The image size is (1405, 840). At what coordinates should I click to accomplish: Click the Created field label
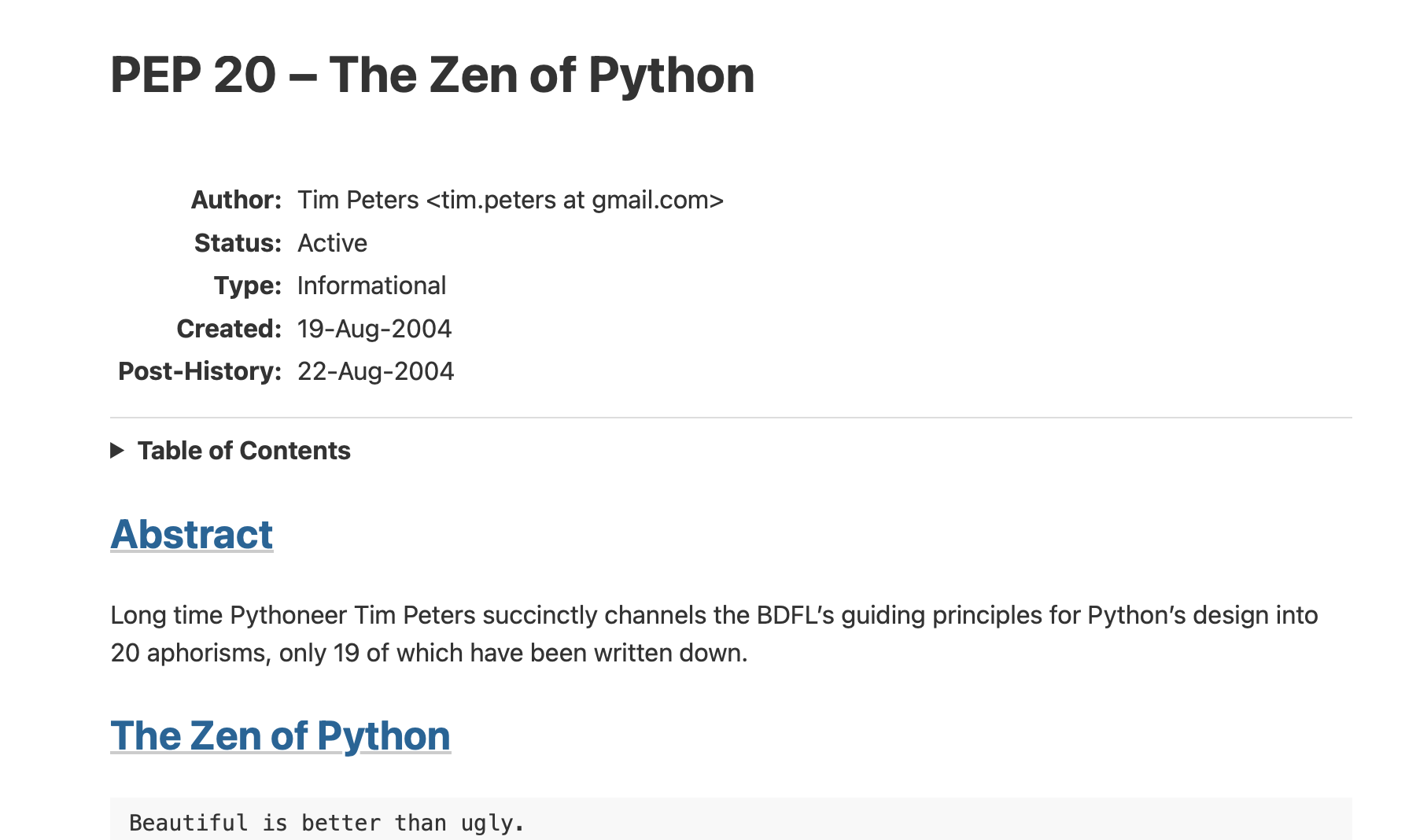229,329
